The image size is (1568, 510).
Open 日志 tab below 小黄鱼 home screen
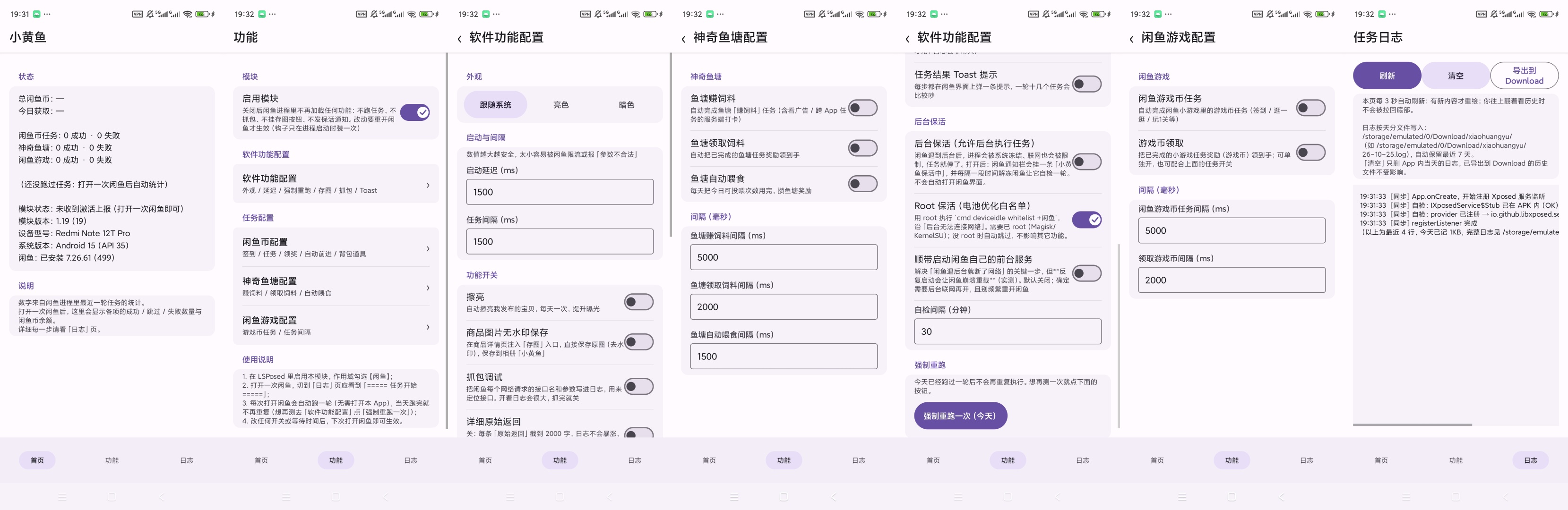187,461
